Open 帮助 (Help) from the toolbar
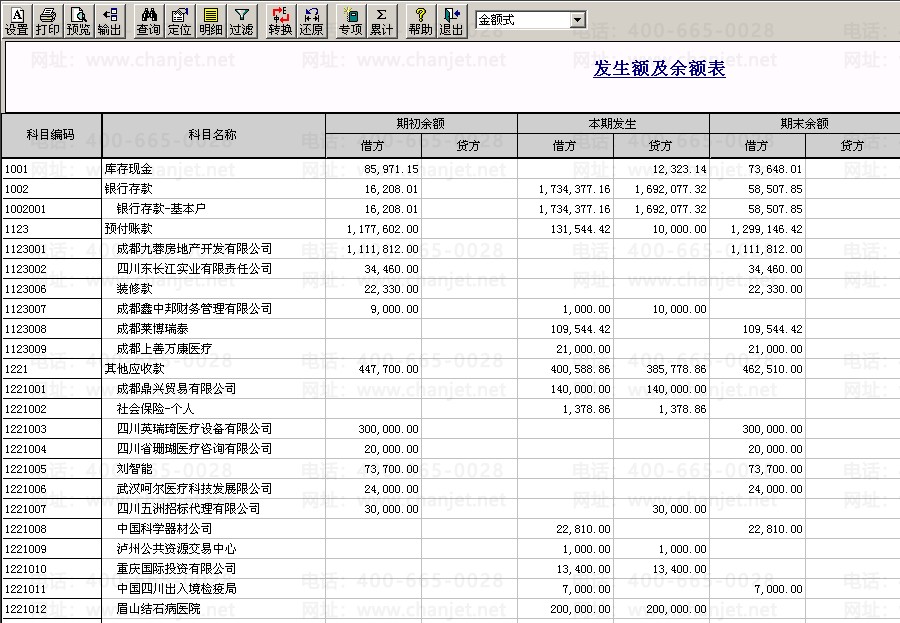Screen dimensions: 900x623 pyautogui.click(x=421, y=20)
